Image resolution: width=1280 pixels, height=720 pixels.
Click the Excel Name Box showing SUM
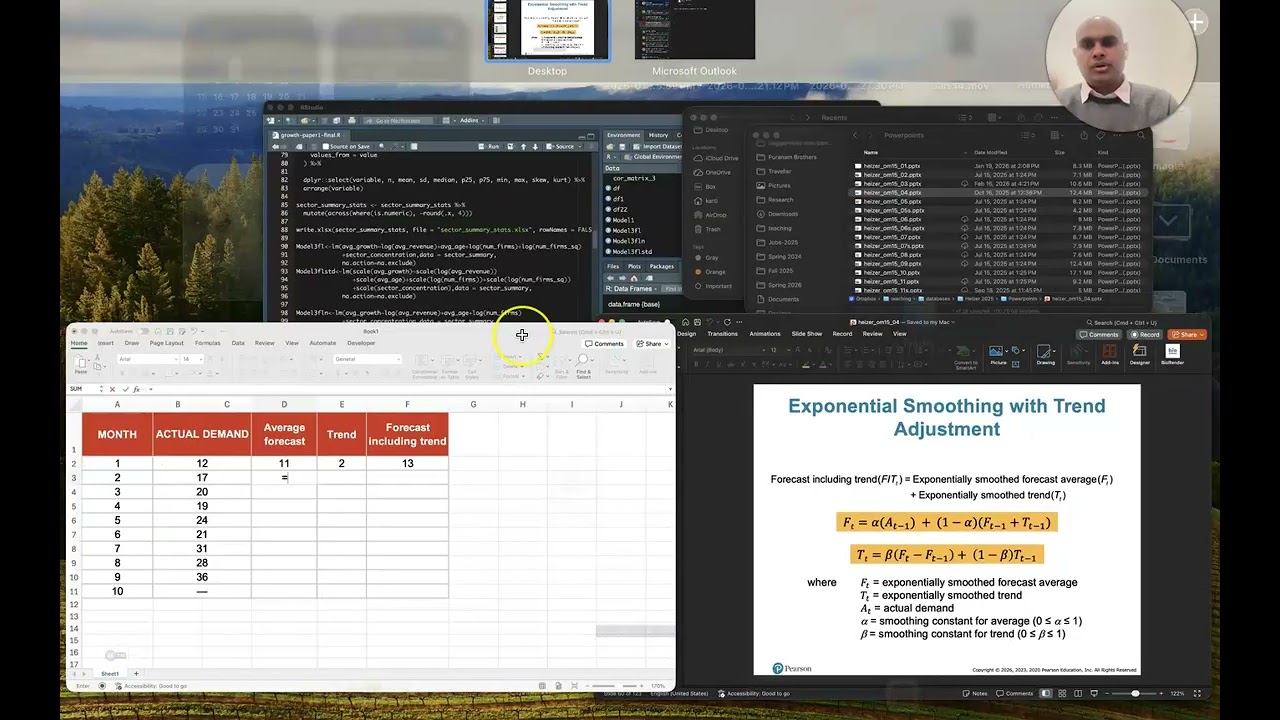tap(84, 389)
